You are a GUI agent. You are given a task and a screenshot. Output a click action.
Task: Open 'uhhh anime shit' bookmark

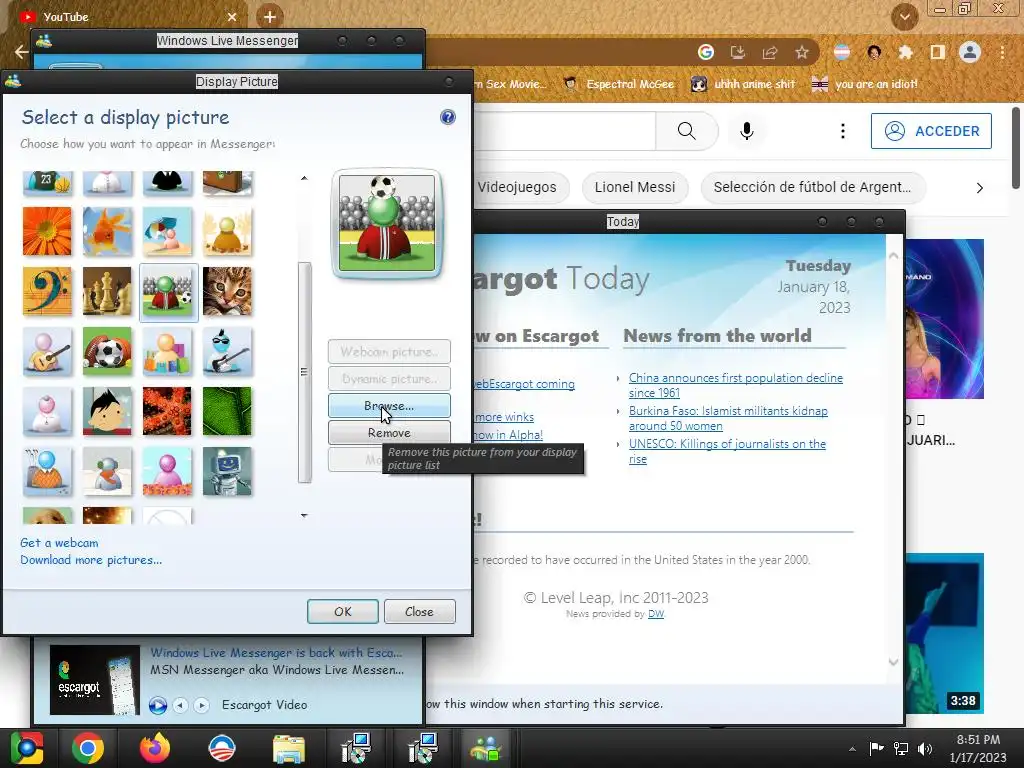[743, 84]
